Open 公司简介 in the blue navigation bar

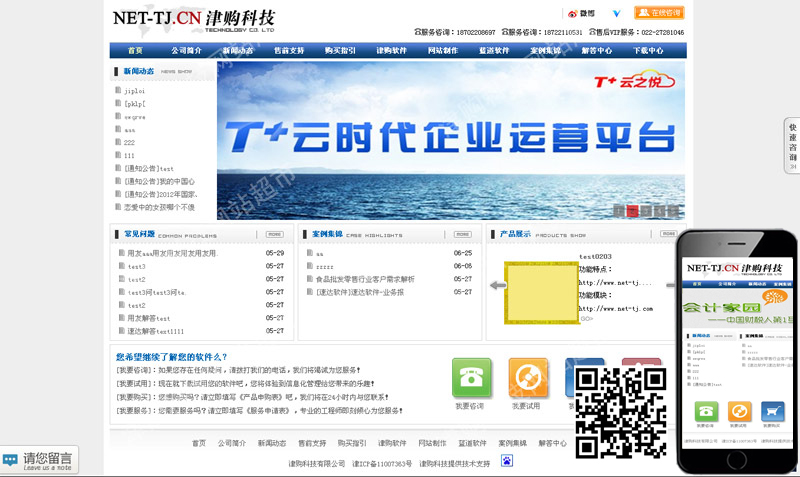click(x=186, y=51)
